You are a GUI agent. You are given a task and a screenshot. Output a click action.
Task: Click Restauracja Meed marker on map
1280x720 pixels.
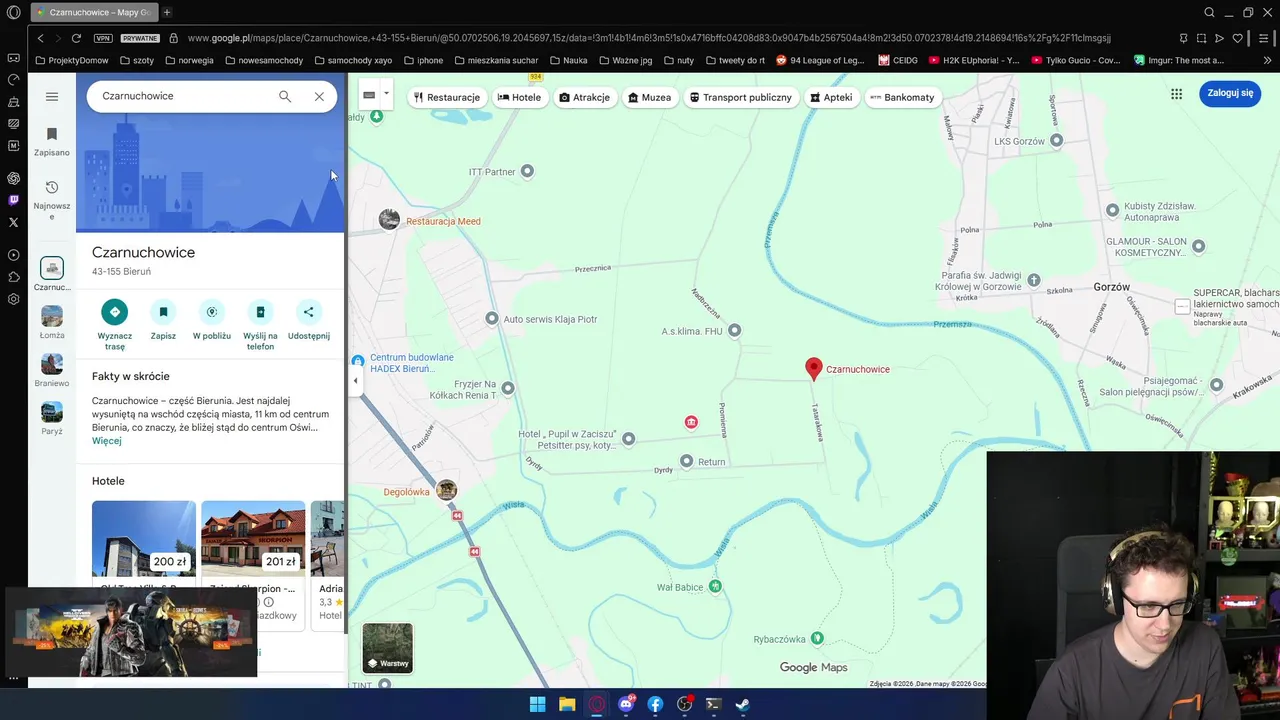390,220
